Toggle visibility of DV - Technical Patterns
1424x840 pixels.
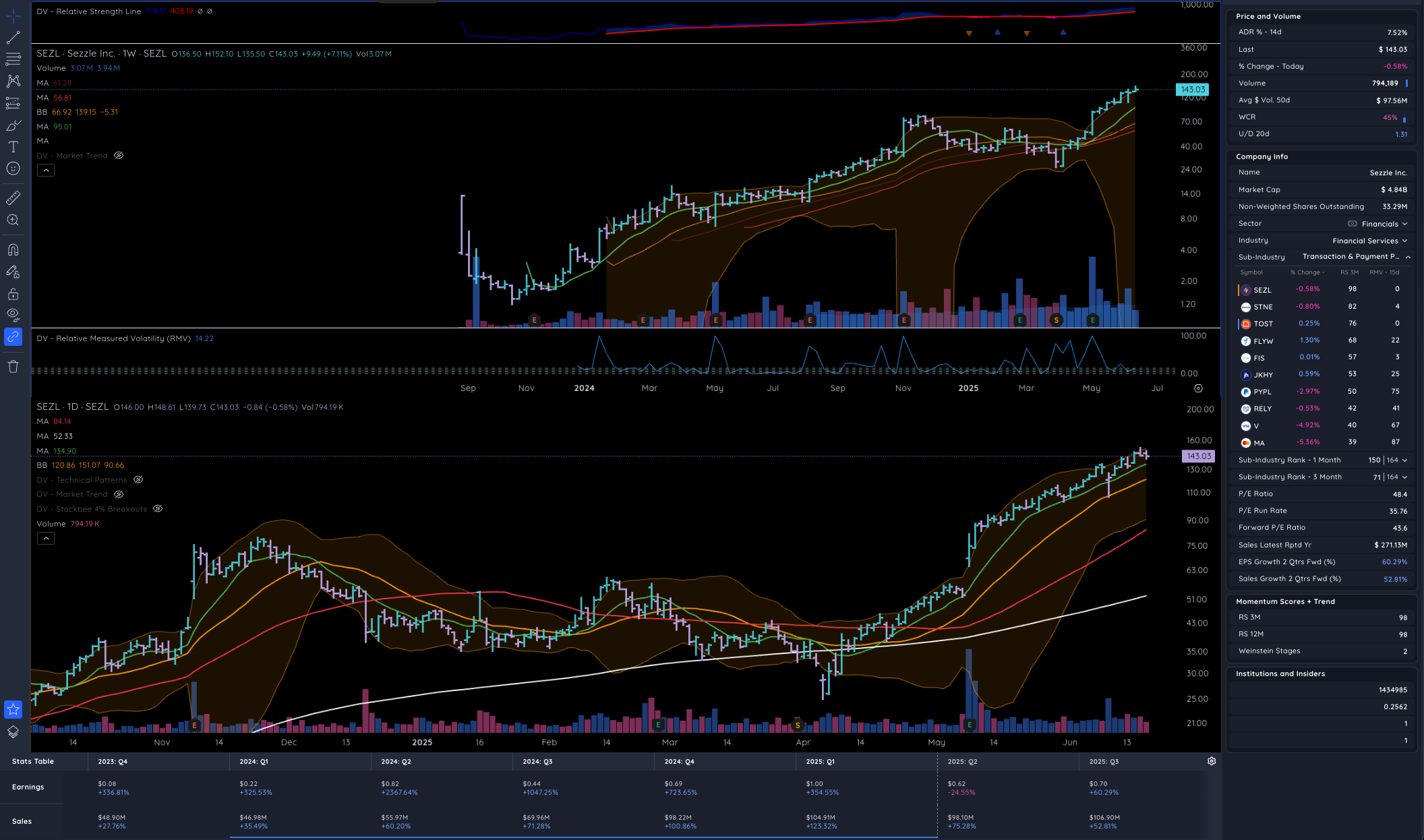[138, 480]
